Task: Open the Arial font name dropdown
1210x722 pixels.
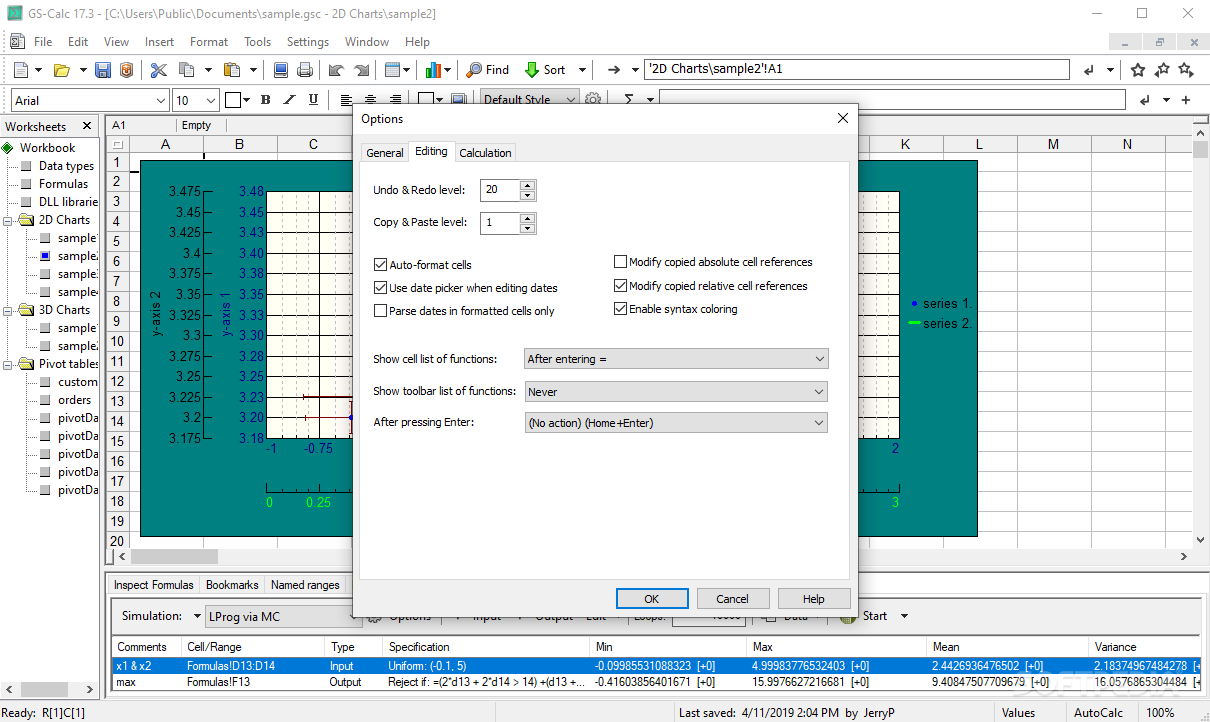Action: (x=161, y=100)
